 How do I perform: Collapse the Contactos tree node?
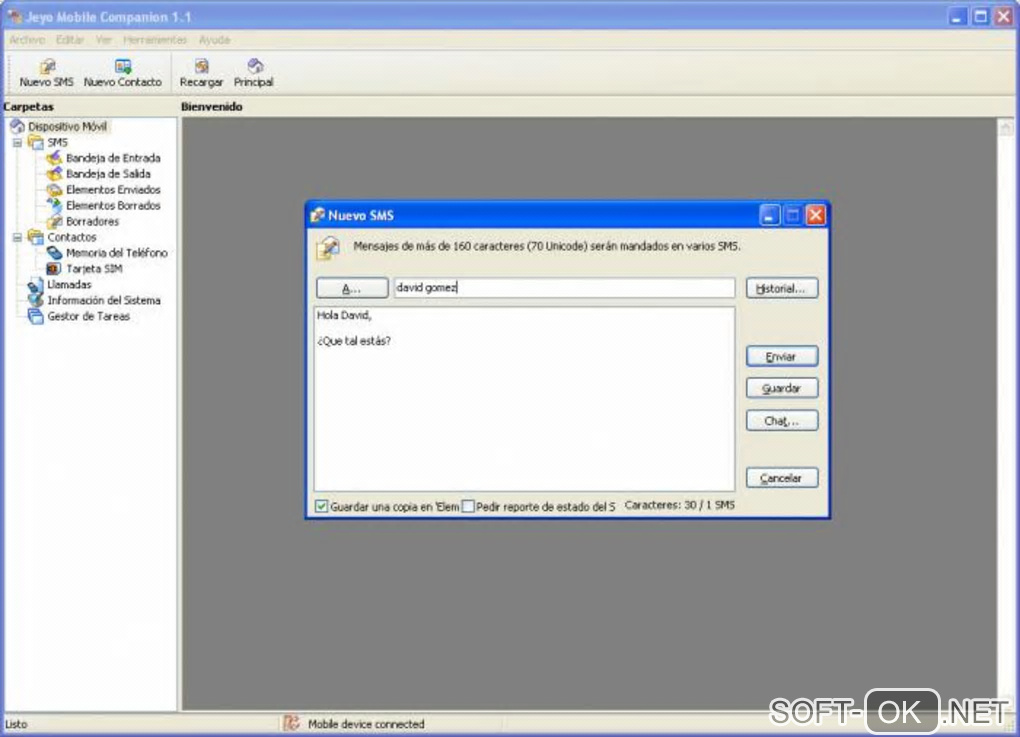point(18,237)
